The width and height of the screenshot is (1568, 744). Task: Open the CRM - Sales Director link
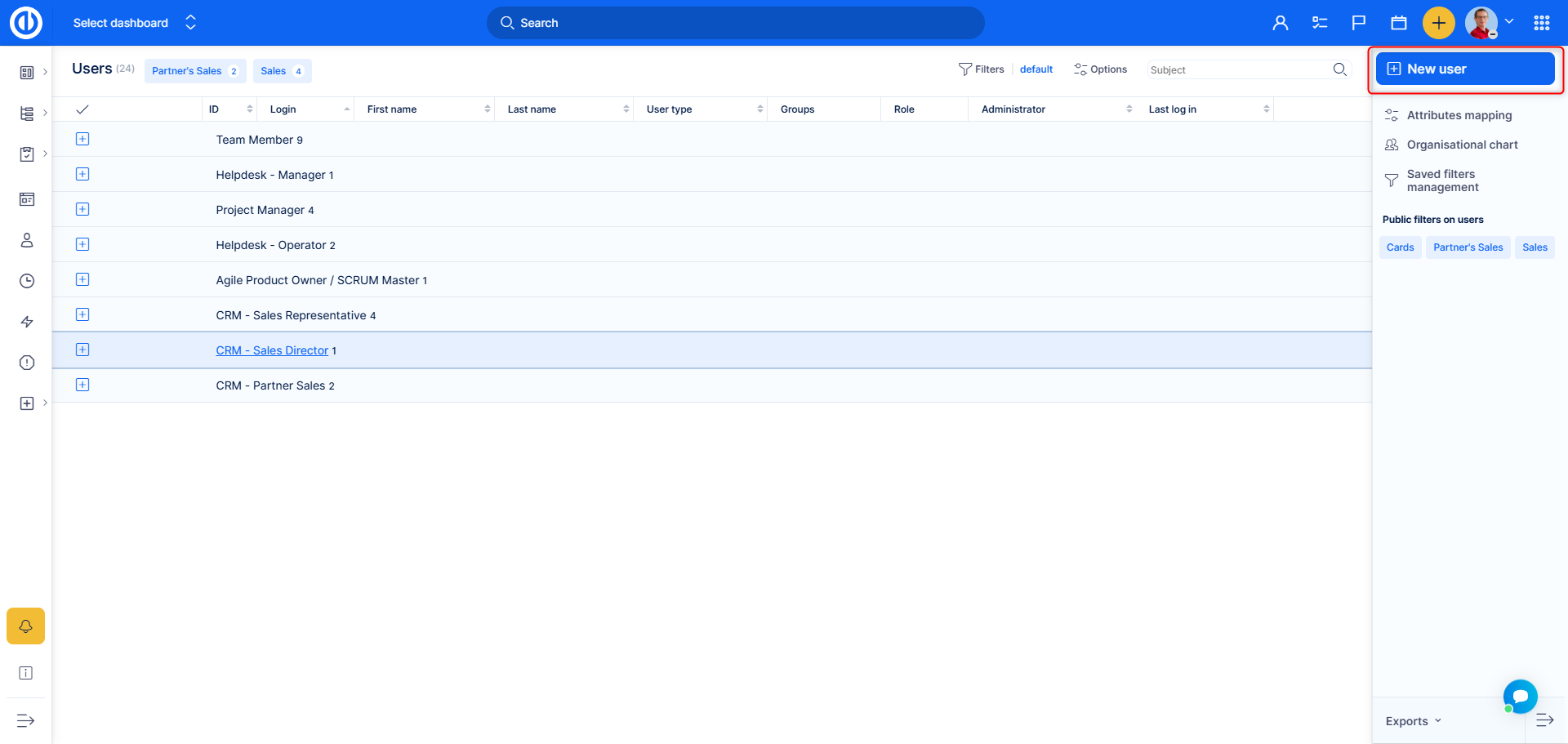pyautogui.click(x=272, y=350)
